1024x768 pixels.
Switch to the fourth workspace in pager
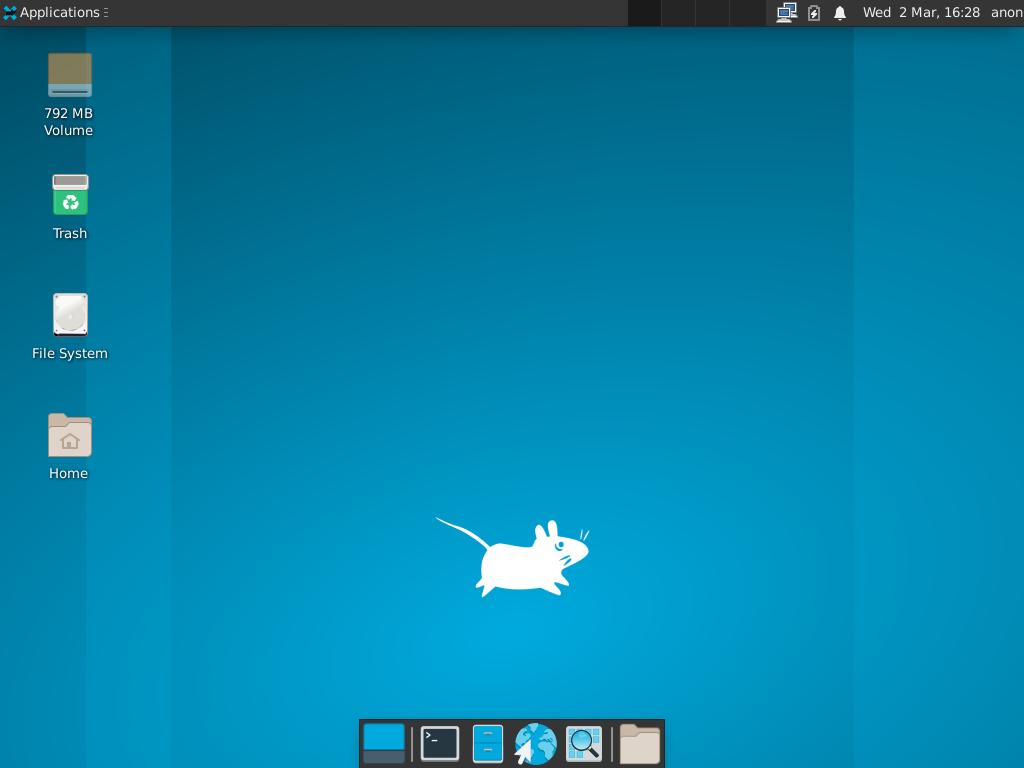point(746,13)
